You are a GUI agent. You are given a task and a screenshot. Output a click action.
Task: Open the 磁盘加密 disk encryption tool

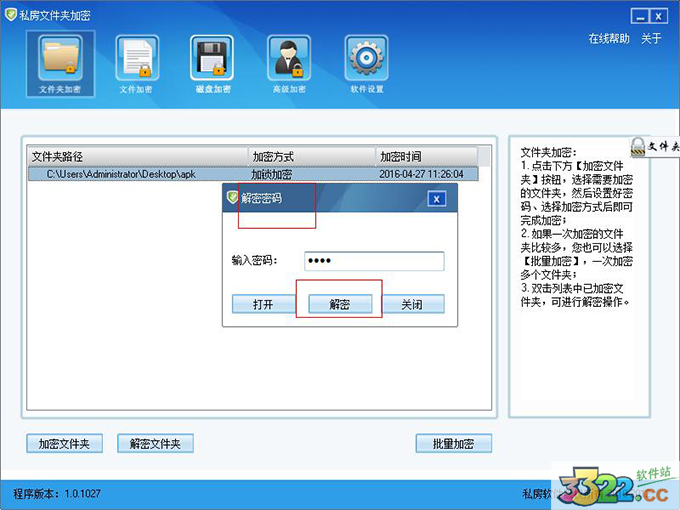212,64
